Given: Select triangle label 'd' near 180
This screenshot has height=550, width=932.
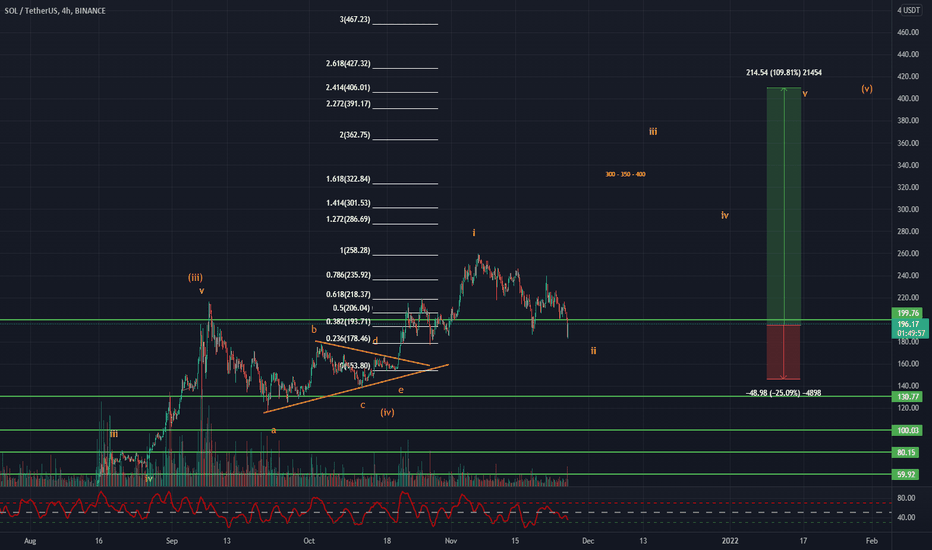Looking at the screenshot, I should tap(375, 341).
